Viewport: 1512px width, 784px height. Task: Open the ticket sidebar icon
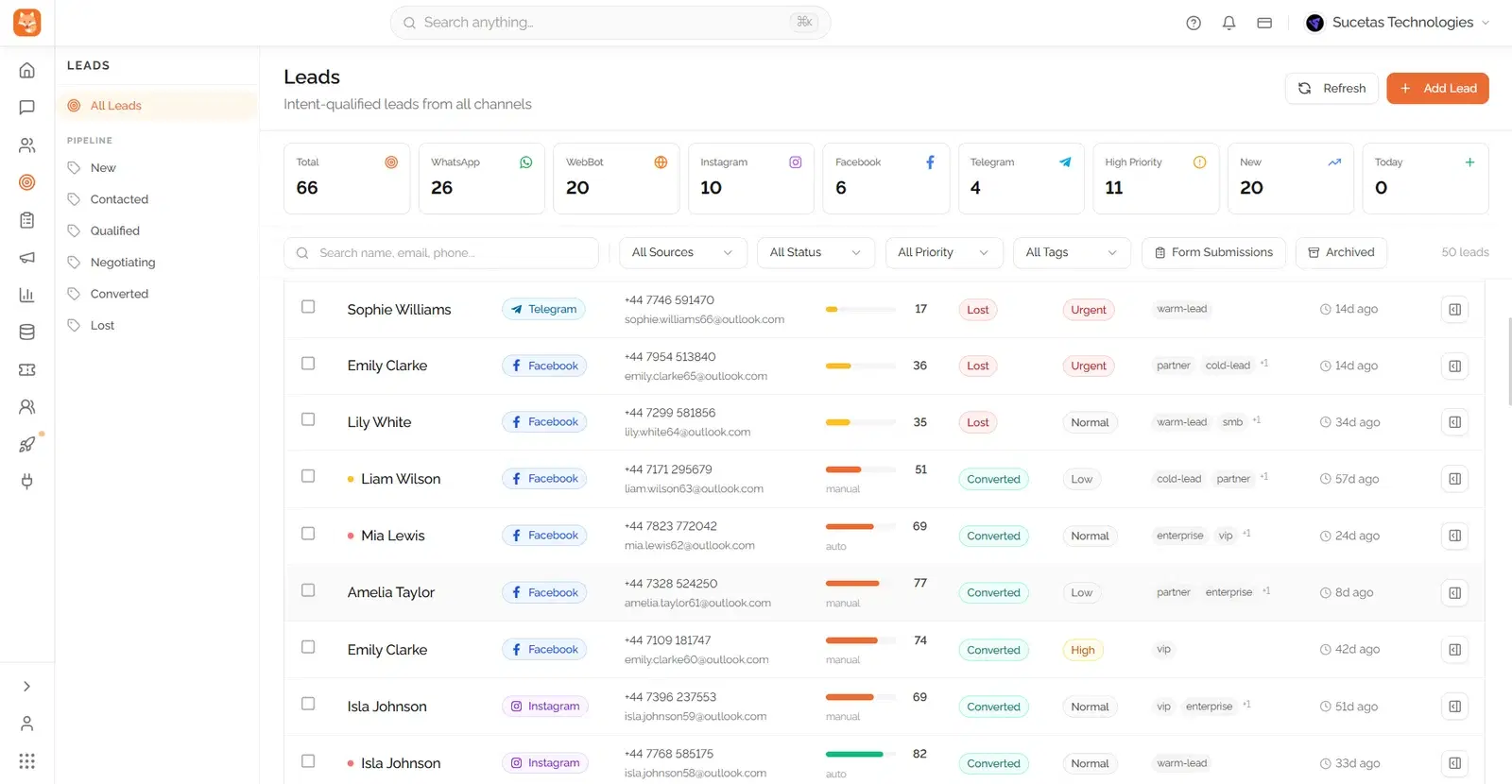coord(27,369)
